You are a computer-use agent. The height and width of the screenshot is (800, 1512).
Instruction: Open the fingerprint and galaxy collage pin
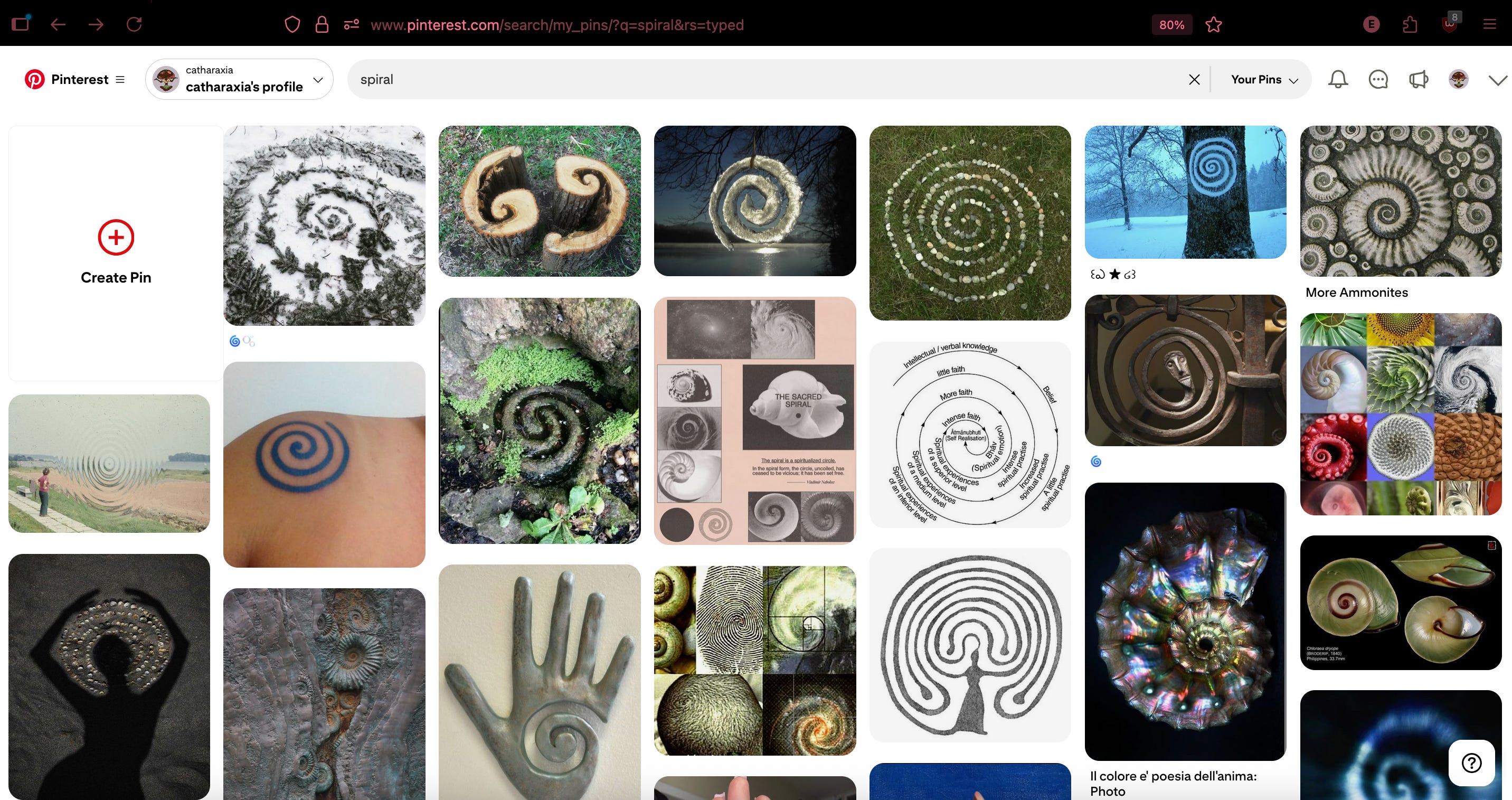[755, 660]
